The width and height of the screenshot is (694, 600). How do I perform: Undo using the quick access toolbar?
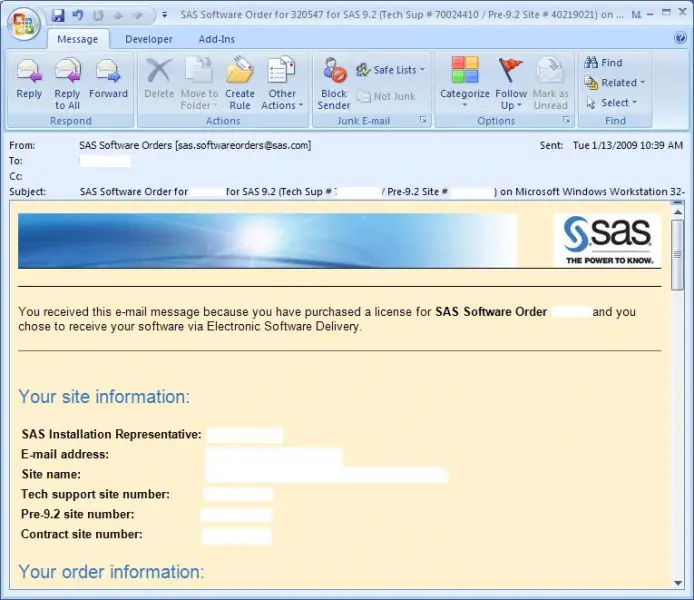pyautogui.click(x=78, y=15)
